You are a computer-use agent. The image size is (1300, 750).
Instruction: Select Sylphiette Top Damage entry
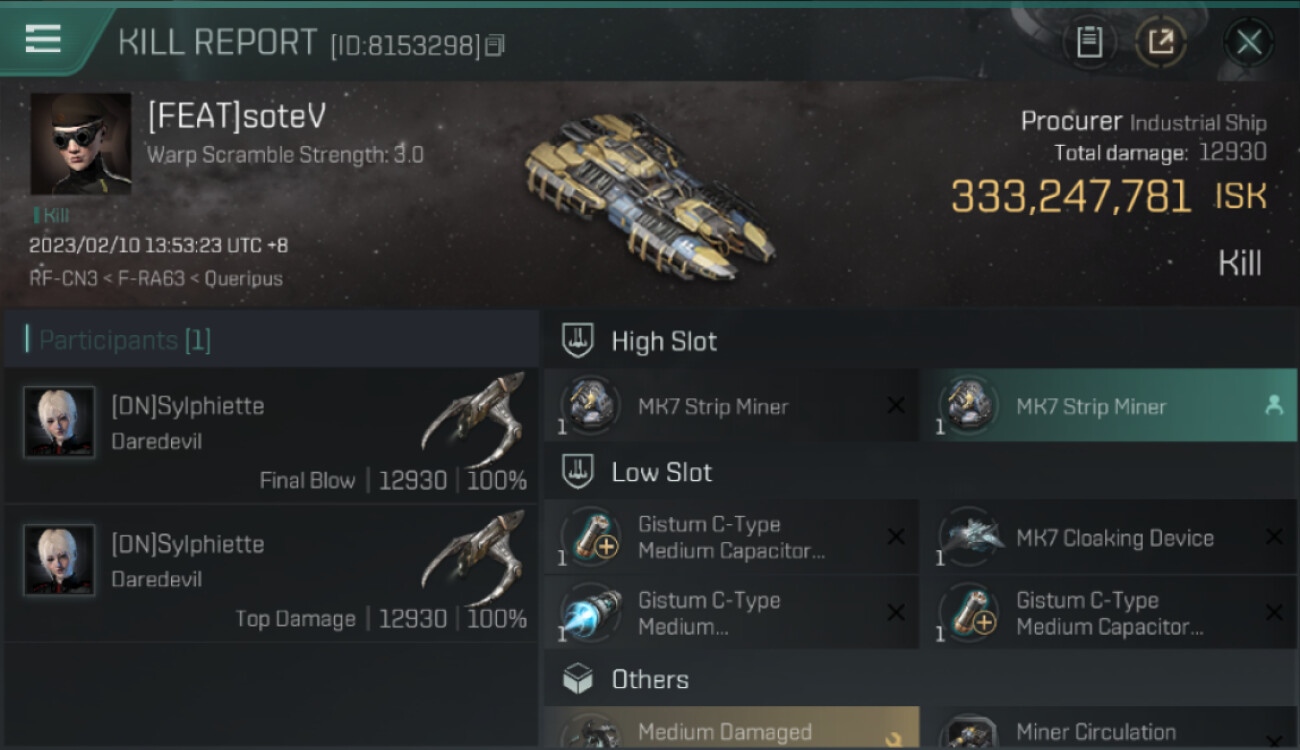[x=271, y=574]
